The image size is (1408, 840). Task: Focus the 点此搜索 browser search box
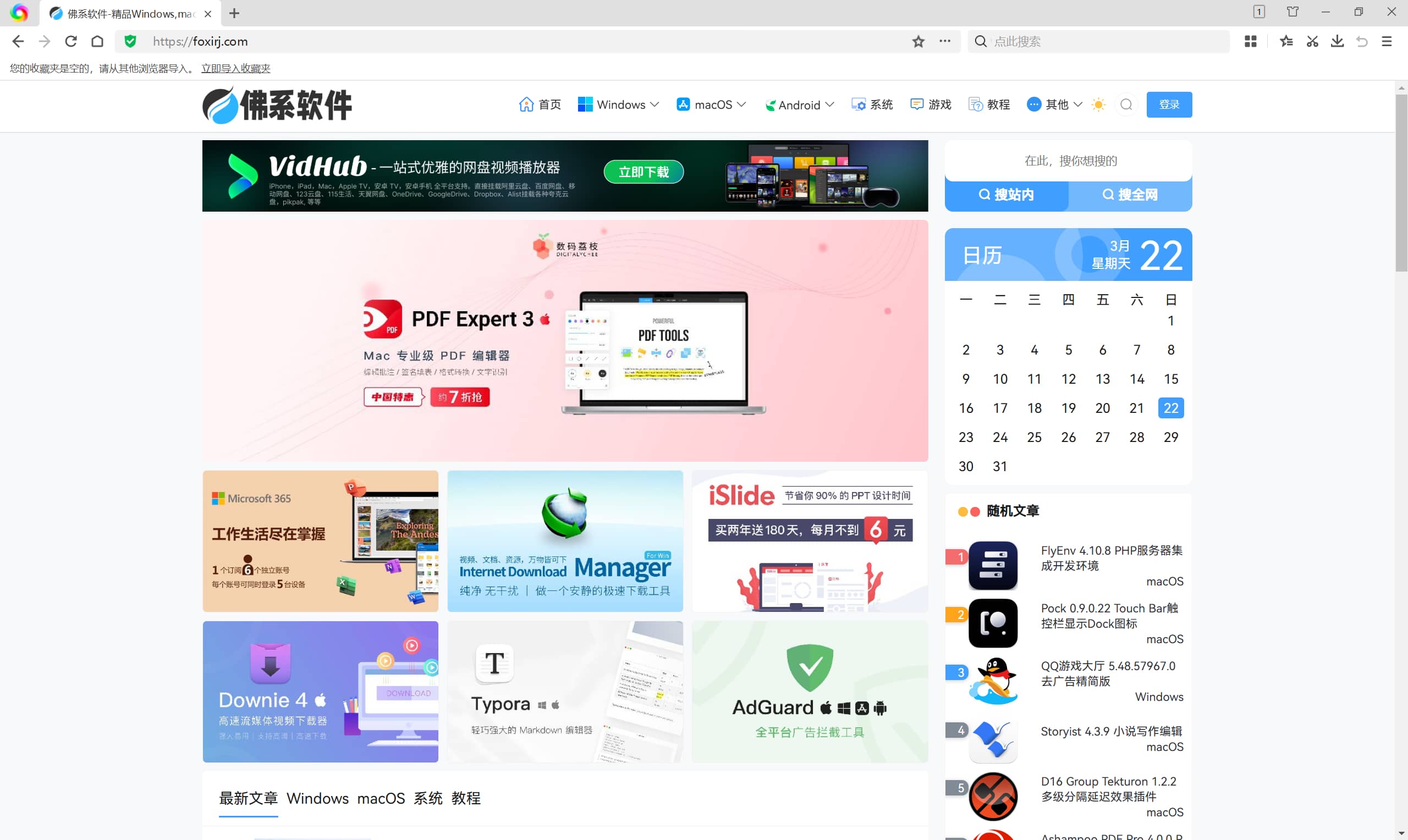tap(1098, 41)
